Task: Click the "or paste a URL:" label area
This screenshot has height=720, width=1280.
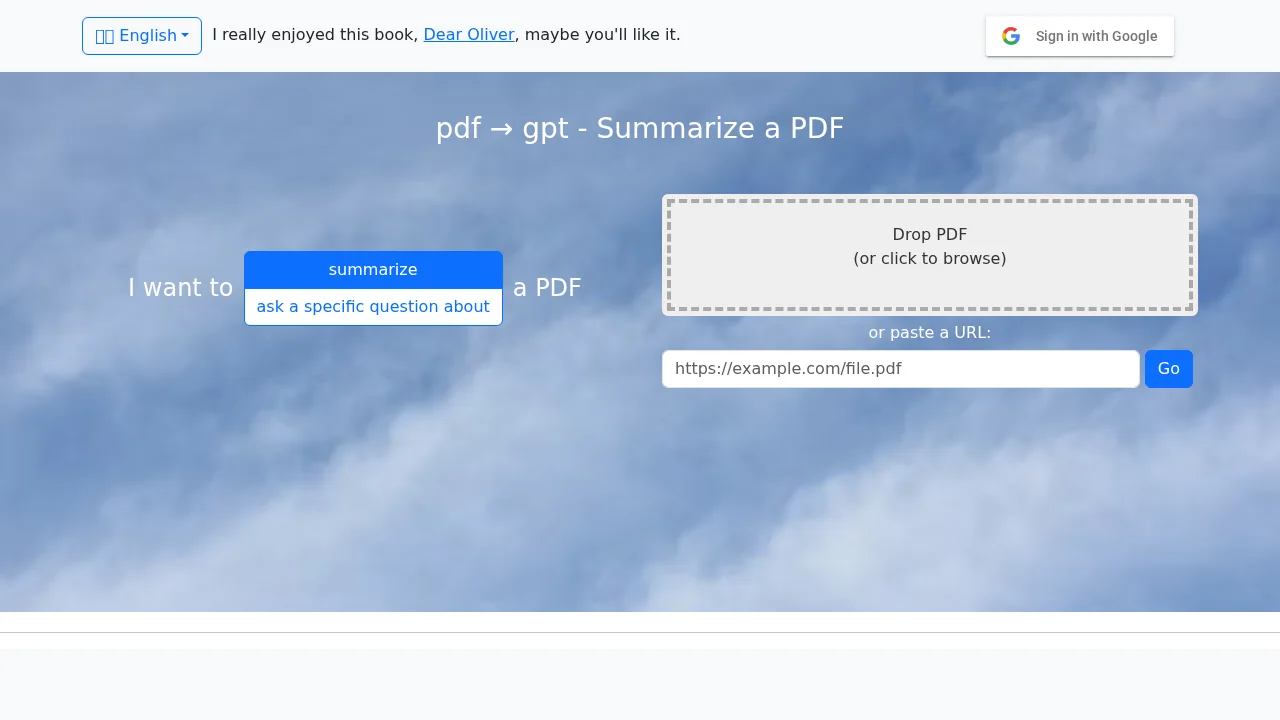Action: (x=929, y=332)
